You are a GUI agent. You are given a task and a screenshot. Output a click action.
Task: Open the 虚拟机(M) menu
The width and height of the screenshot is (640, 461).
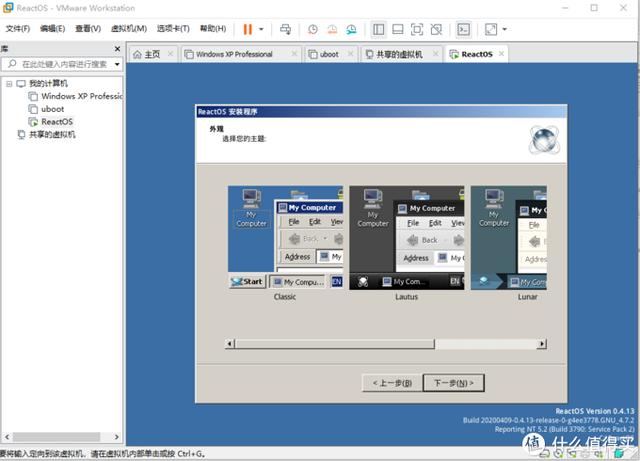click(129, 29)
